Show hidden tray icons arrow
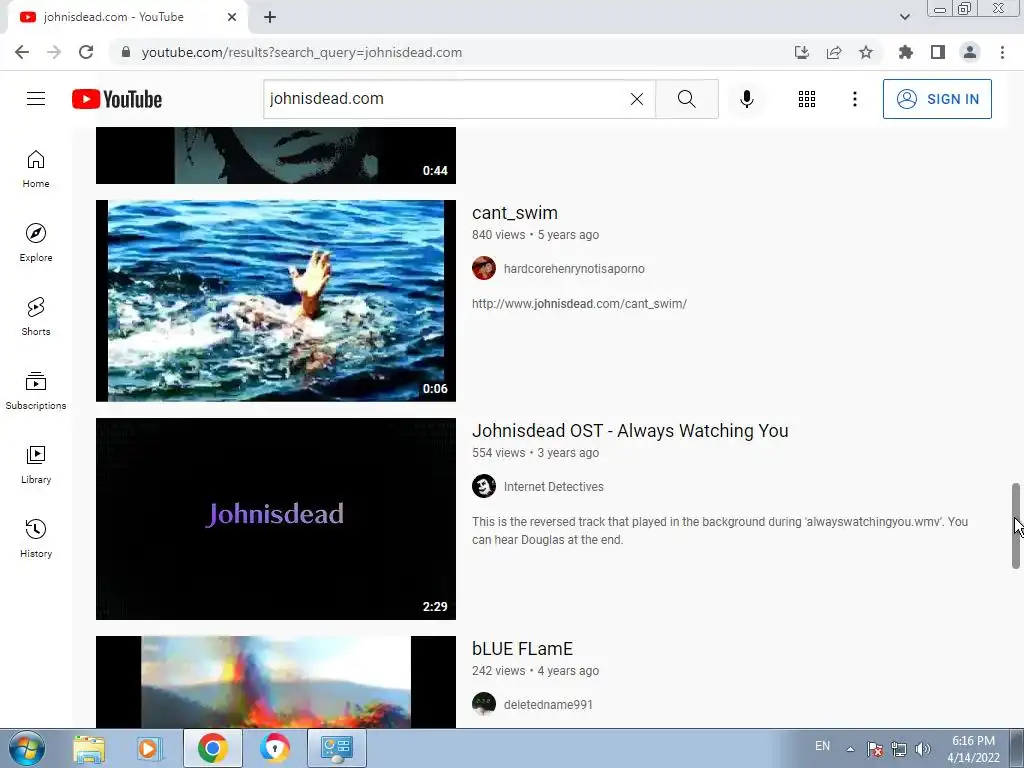This screenshot has width=1024, height=768. click(850, 749)
